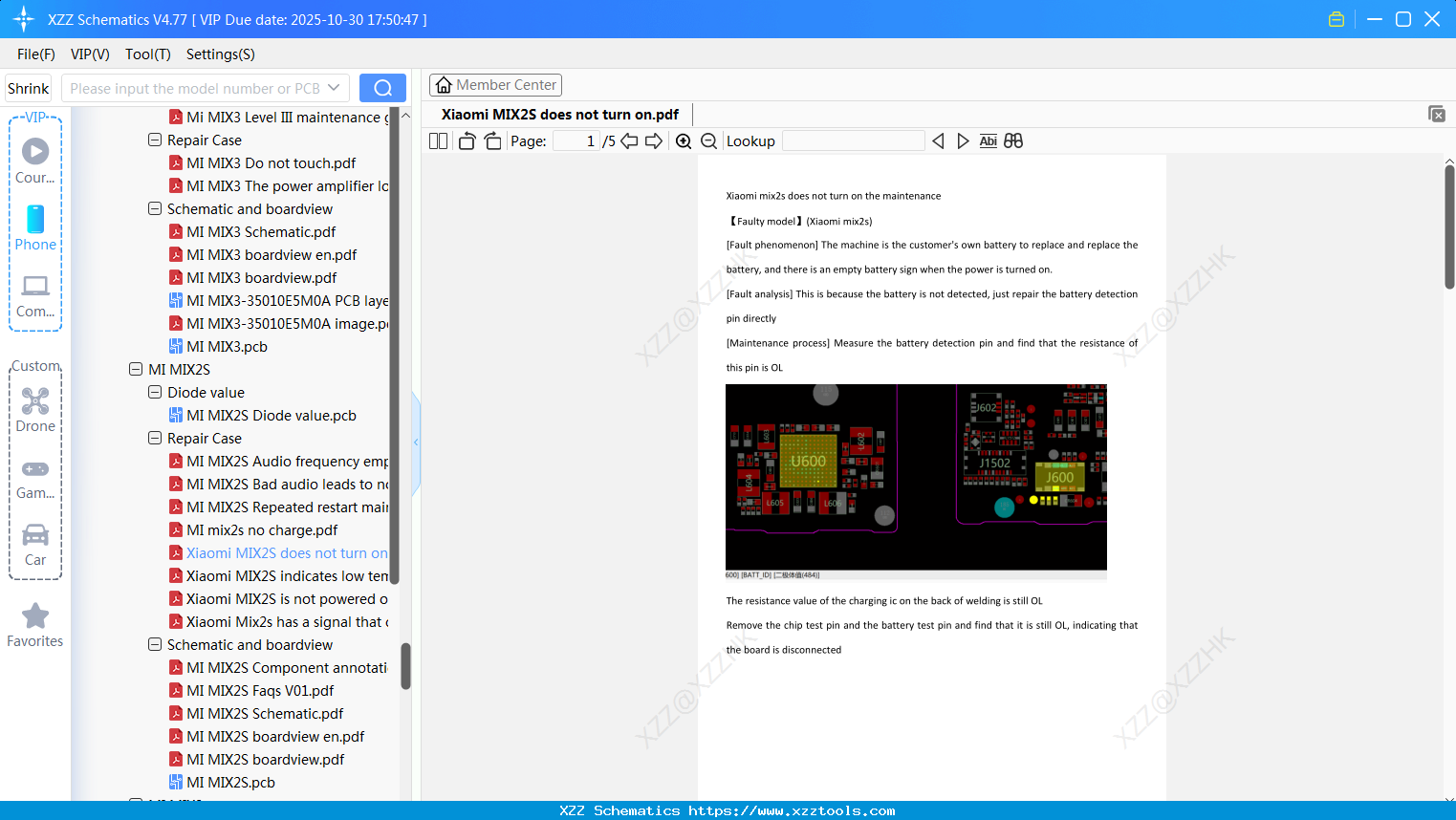Open MI MIX2S boardview.pdf

click(265, 760)
